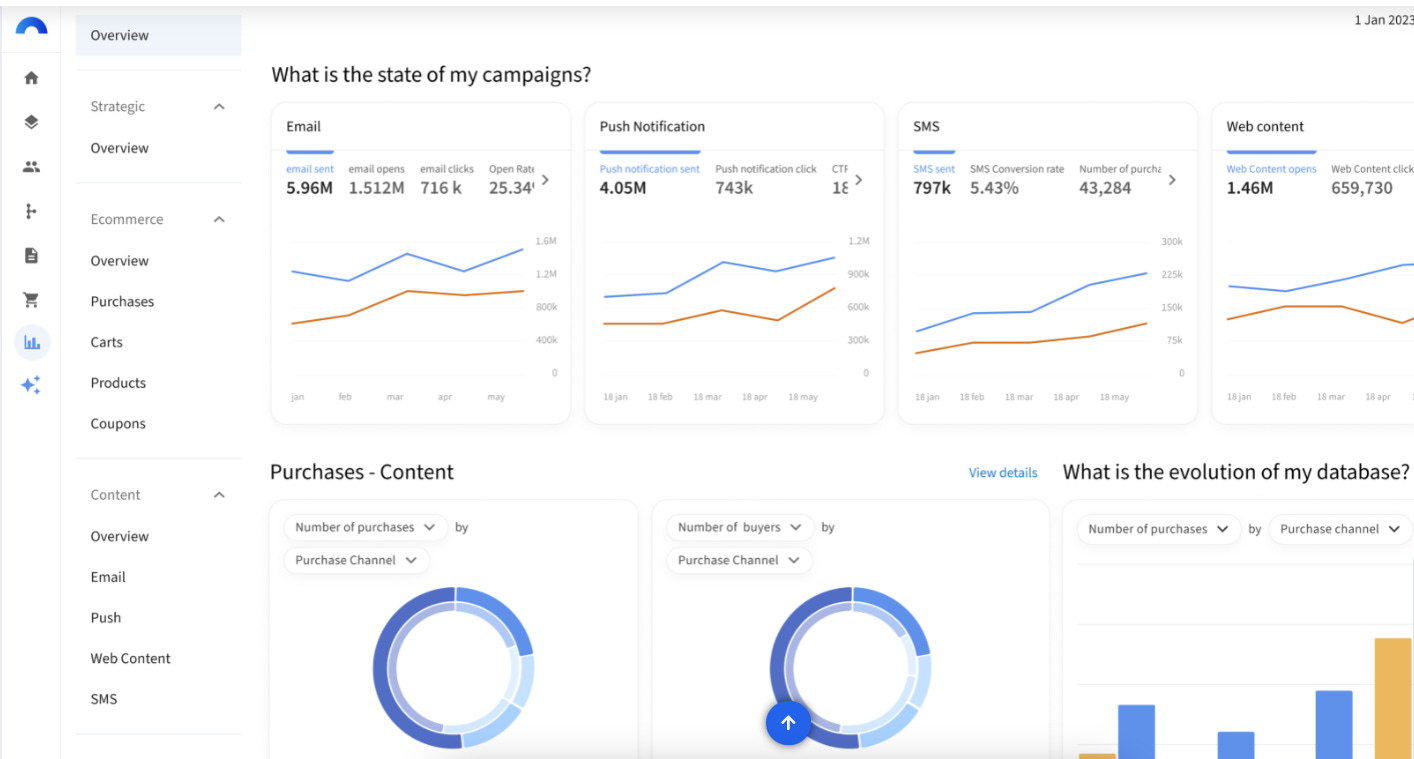Viewport: 1414px width, 759px height.
Task: Go to the Home icon
Action: pyautogui.click(x=31, y=77)
